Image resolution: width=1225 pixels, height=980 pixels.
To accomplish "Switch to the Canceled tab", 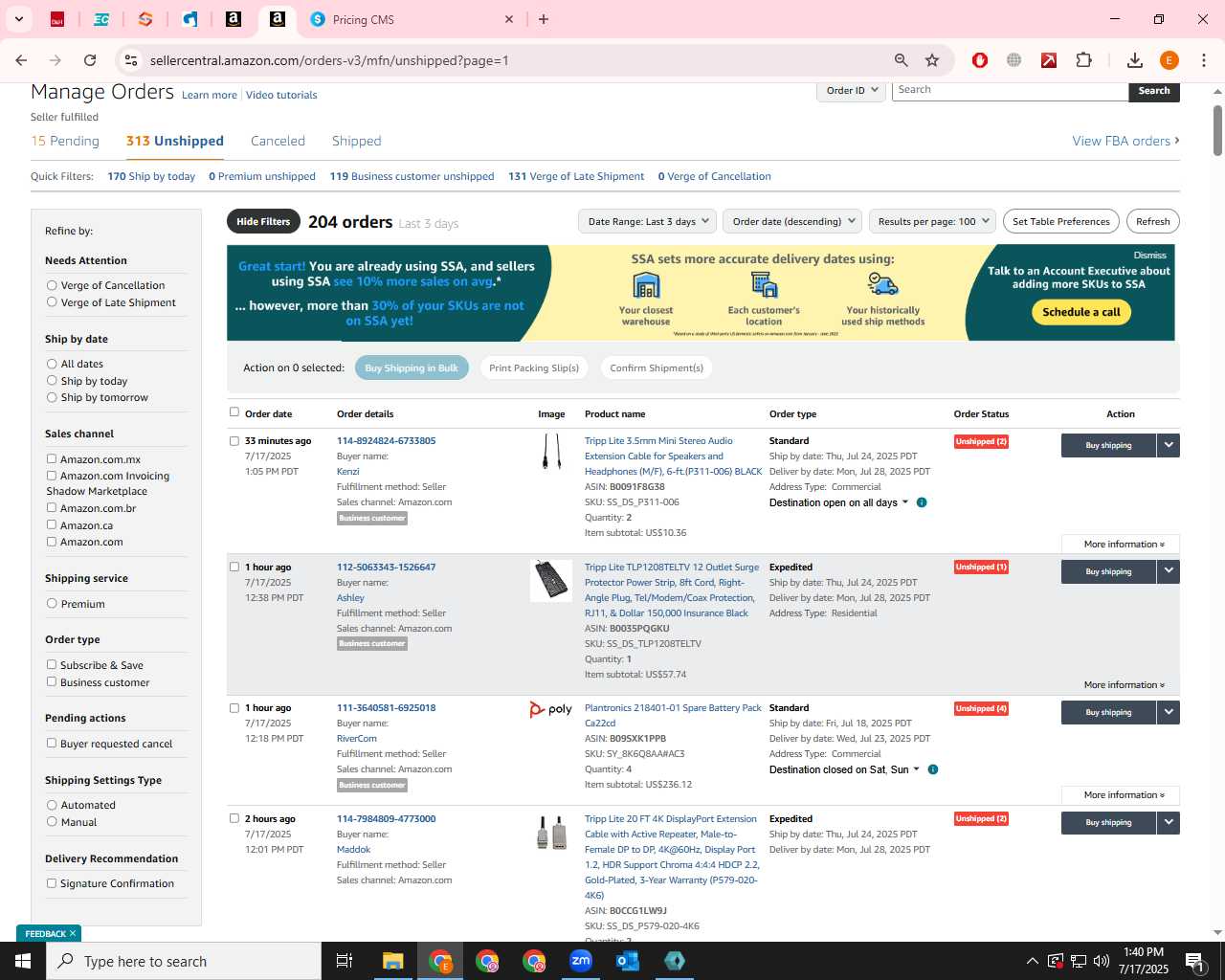I will click(278, 141).
